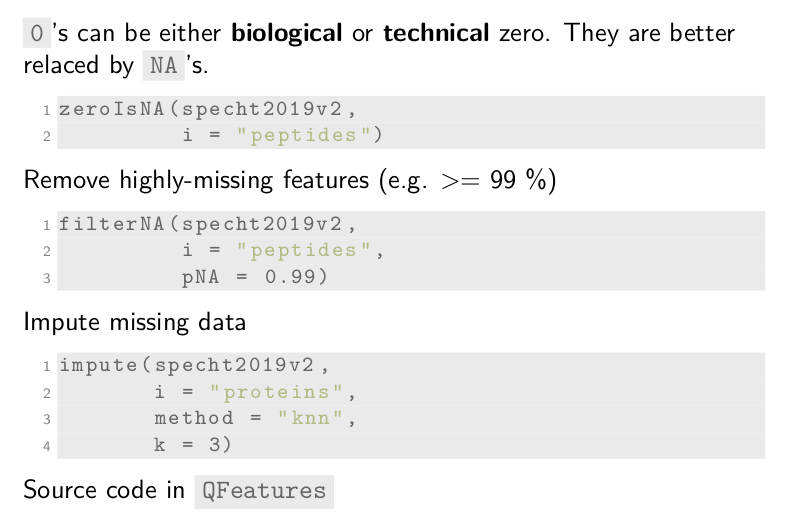The width and height of the screenshot is (796, 519).
Task: Select the bold word "technical"
Action: pyautogui.click(x=435, y=33)
